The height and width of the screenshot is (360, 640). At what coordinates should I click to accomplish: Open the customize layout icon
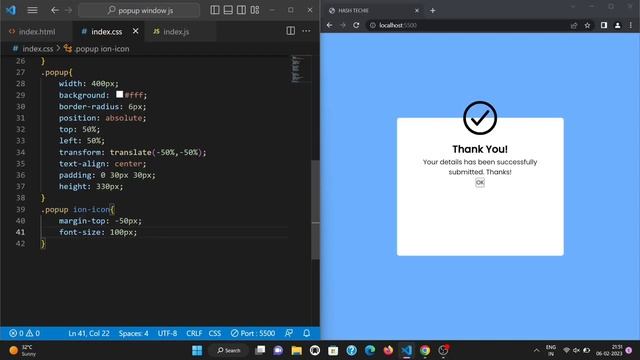coord(255,10)
